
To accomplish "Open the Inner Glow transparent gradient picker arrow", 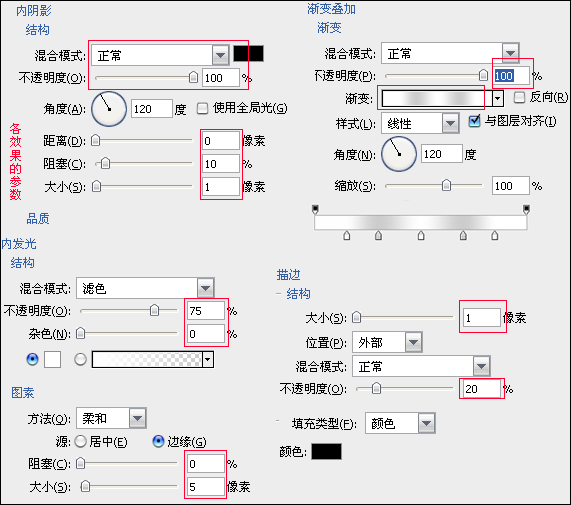I will (208, 359).
